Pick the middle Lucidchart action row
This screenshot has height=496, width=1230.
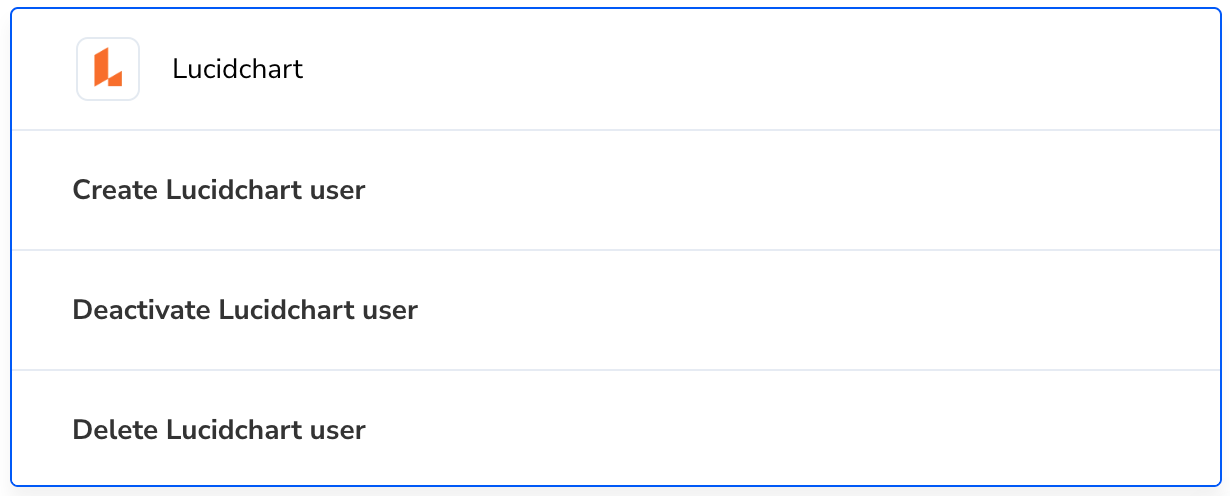click(615, 310)
